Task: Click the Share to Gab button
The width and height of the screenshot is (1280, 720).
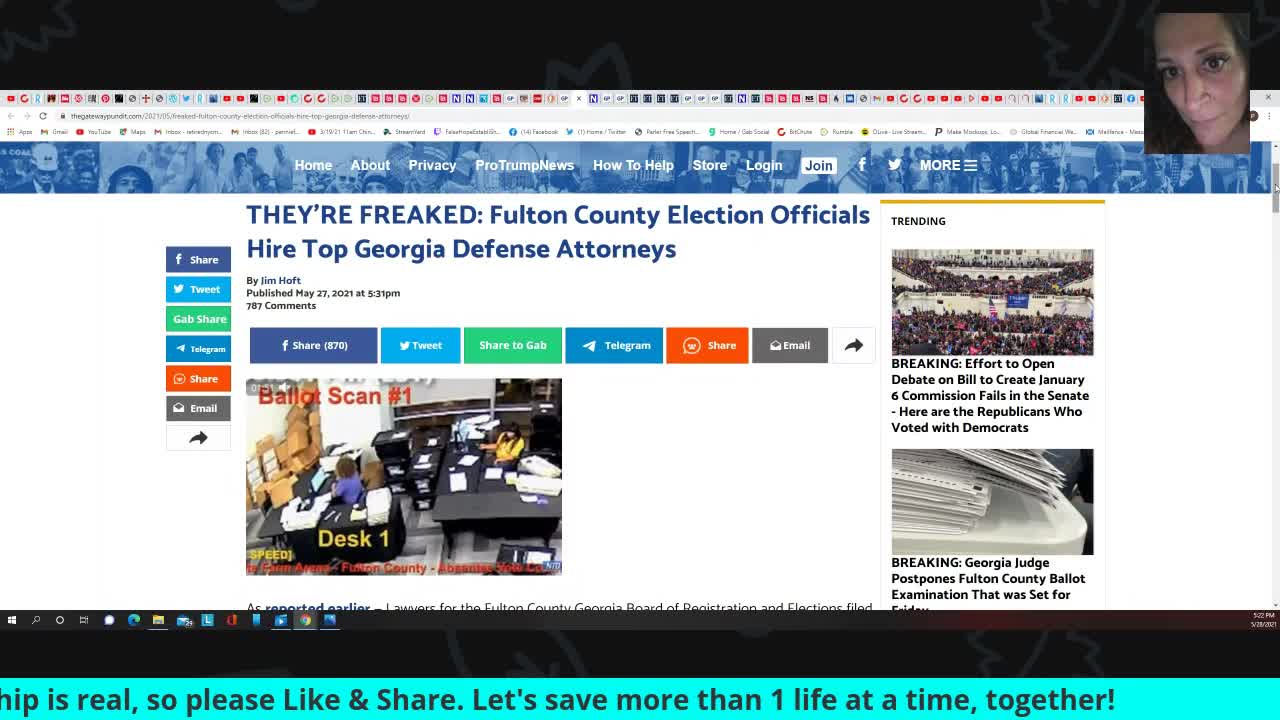Action: click(x=512, y=345)
